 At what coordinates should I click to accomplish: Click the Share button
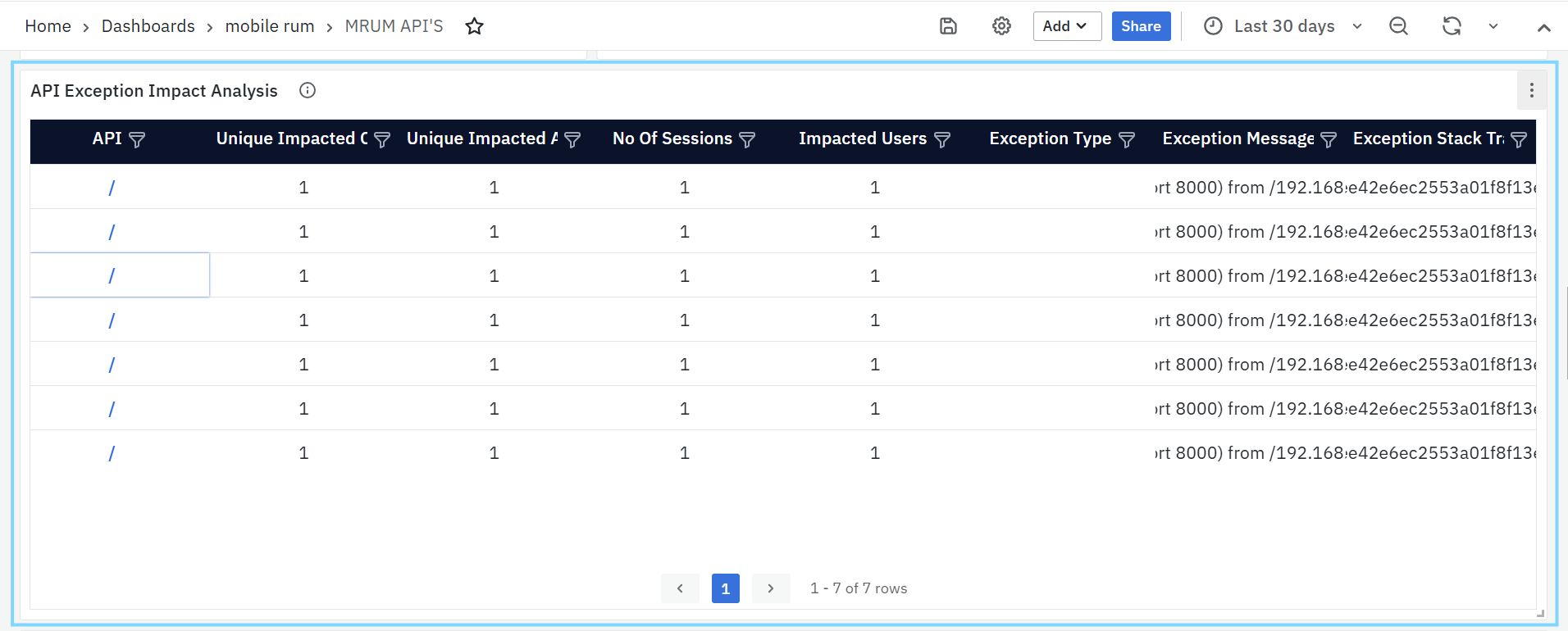click(1141, 26)
